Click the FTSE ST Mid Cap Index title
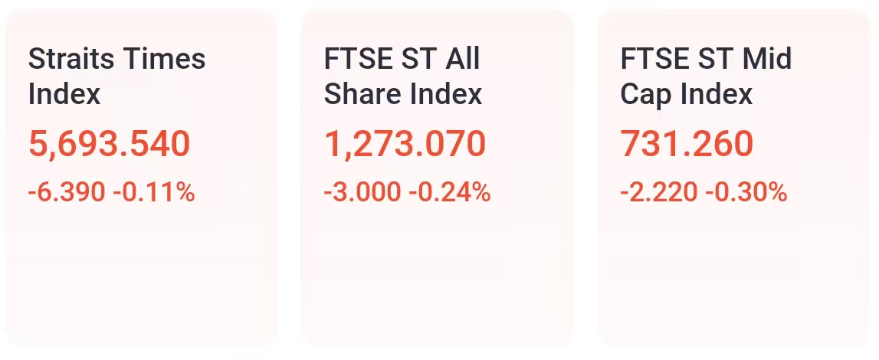The image size is (879, 360). tap(706, 76)
